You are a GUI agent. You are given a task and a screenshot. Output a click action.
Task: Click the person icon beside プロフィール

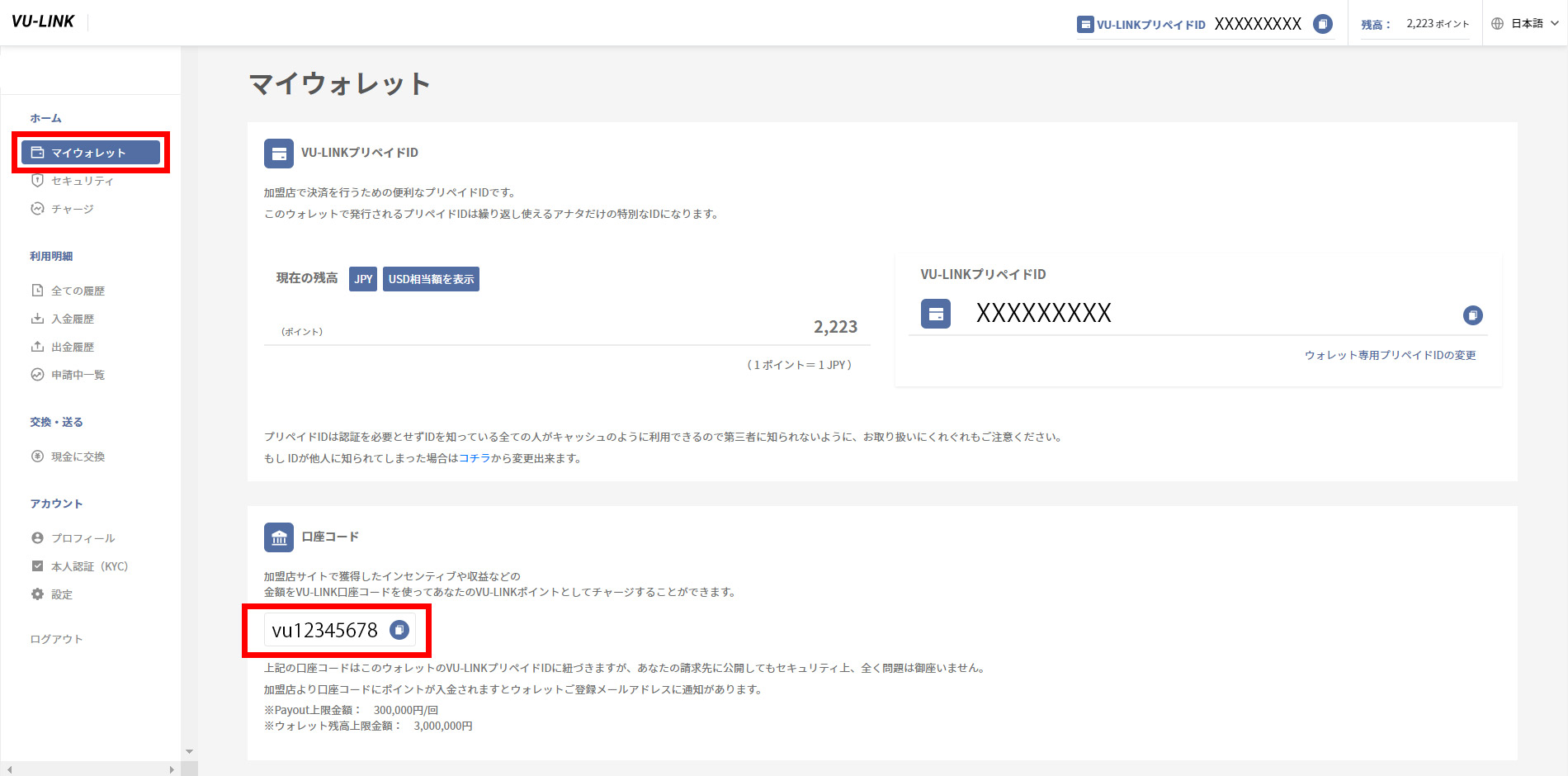click(x=37, y=537)
